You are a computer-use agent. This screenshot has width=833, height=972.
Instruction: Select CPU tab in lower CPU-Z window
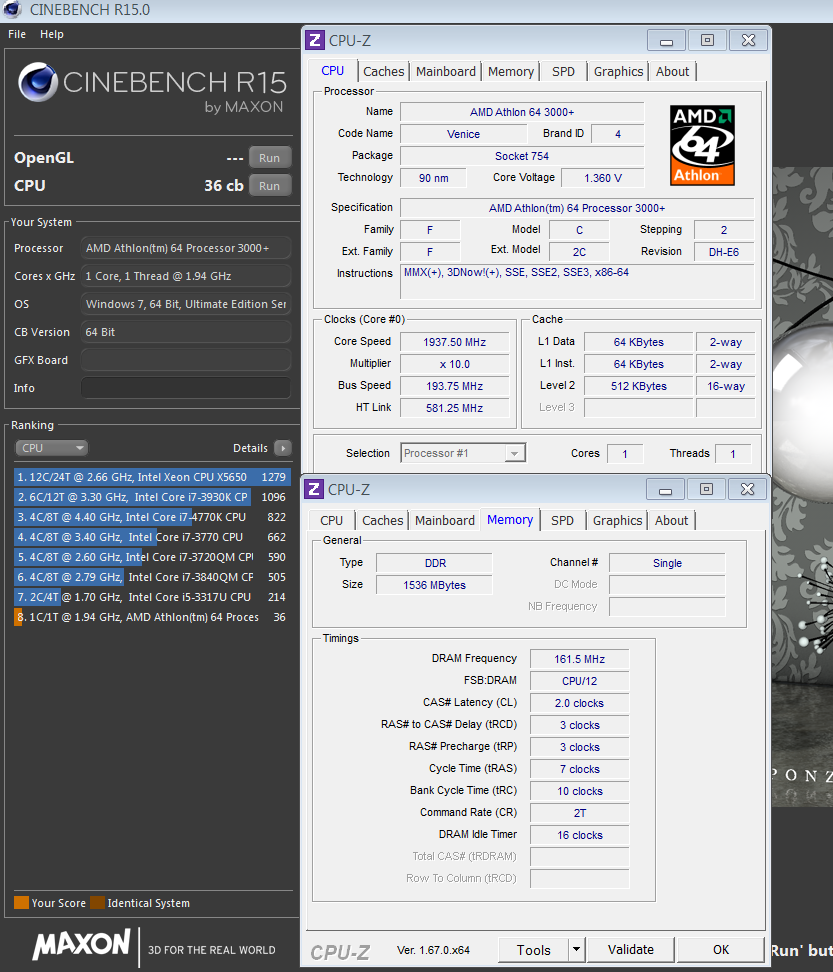(x=332, y=521)
